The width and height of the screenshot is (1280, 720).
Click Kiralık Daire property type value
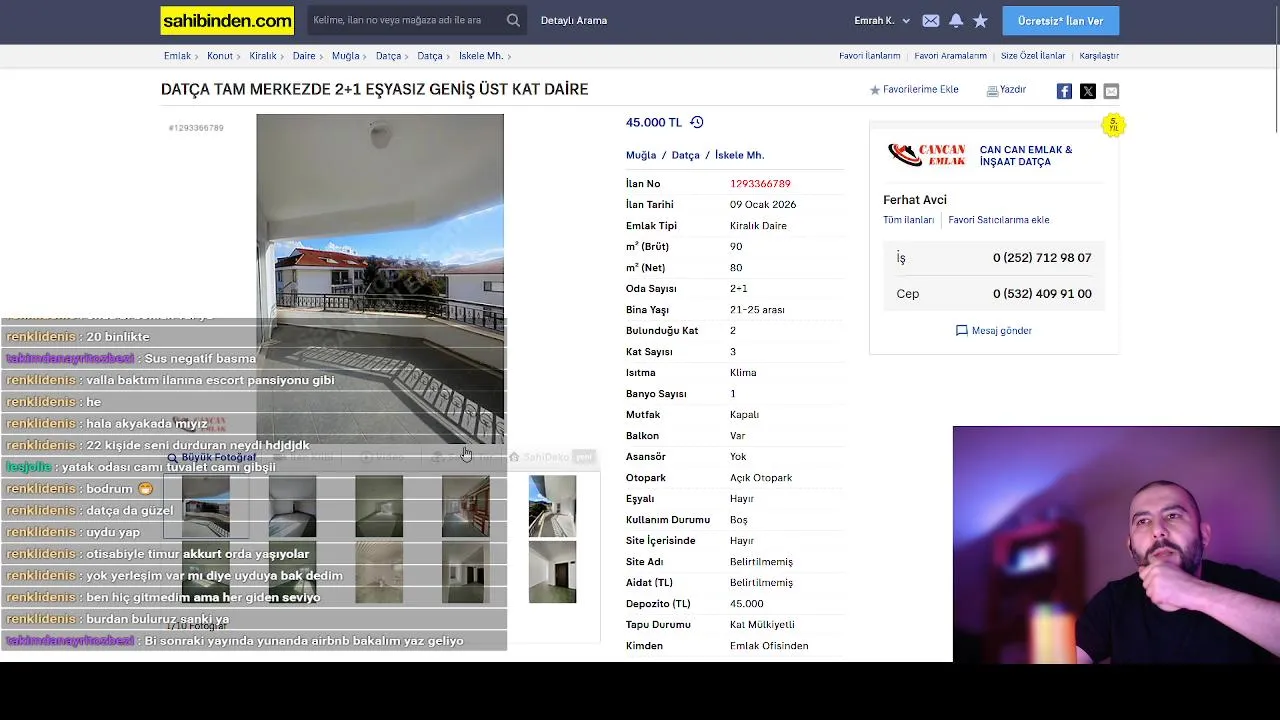pos(758,226)
